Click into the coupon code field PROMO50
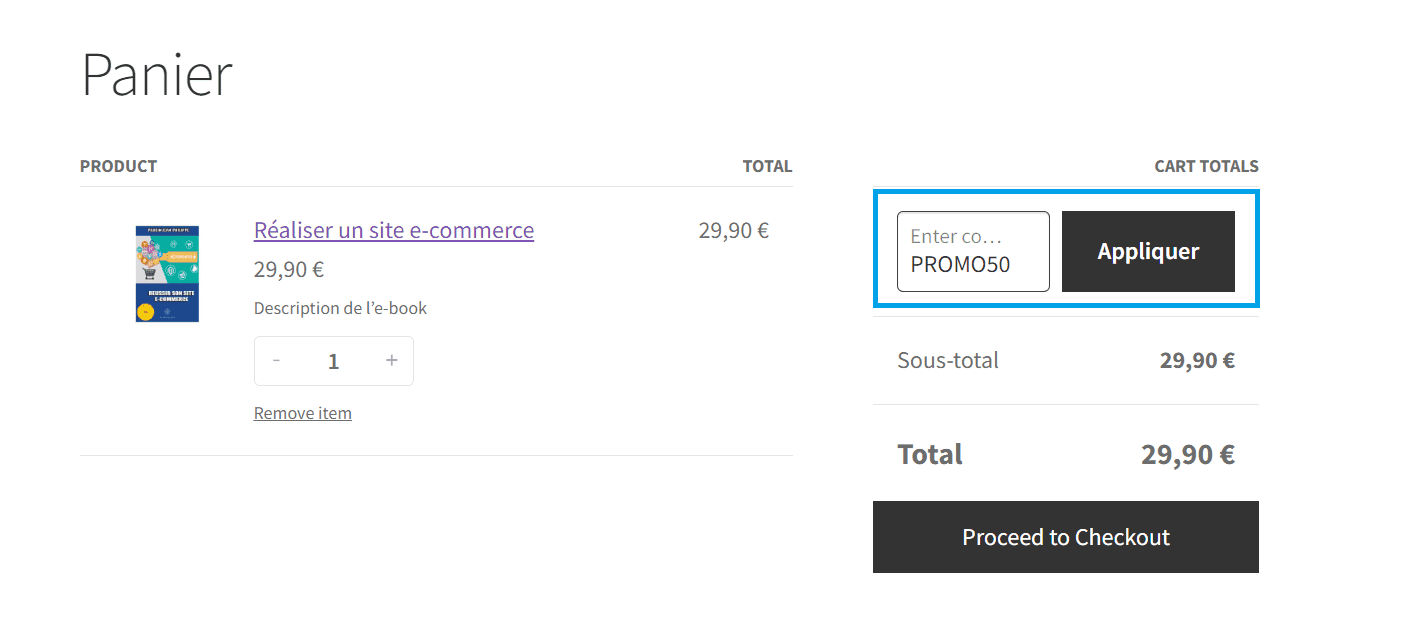The image size is (1415, 644). click(973, 252)
